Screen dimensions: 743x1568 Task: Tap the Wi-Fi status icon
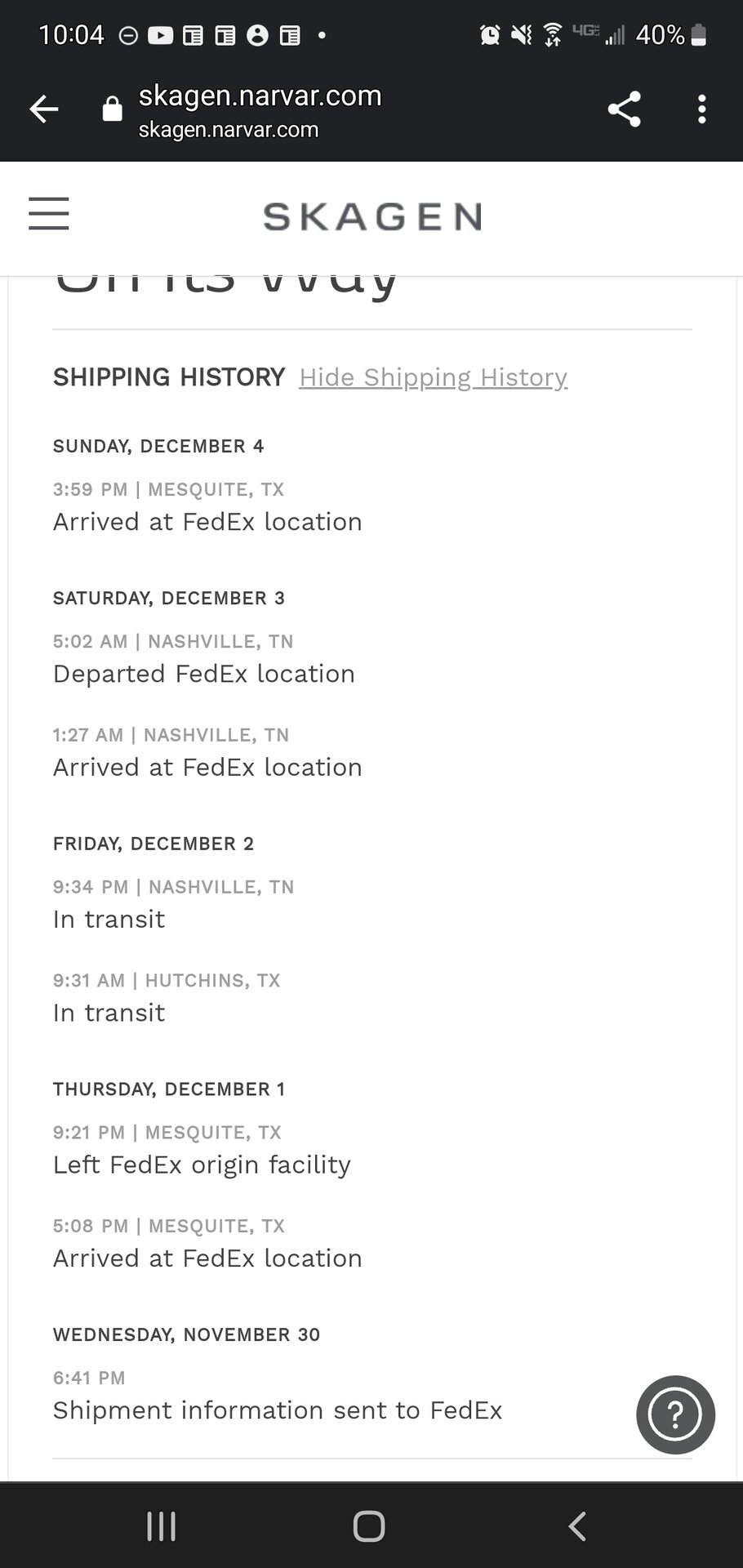(x=553, y=35)
